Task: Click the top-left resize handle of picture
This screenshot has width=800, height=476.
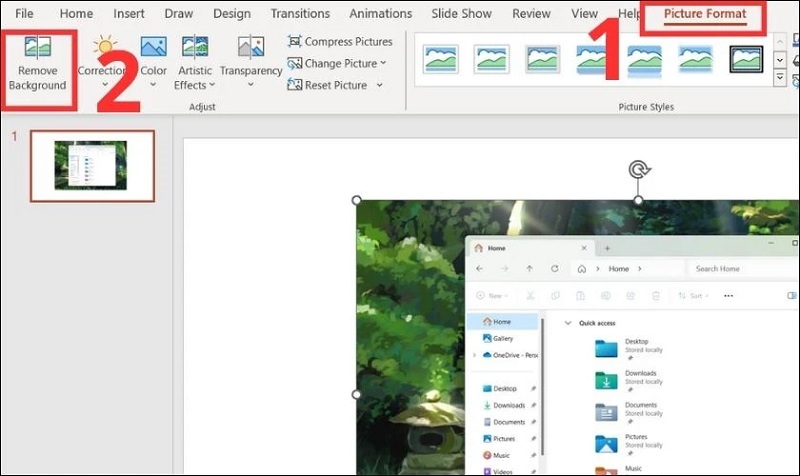Action: [357, 200]
